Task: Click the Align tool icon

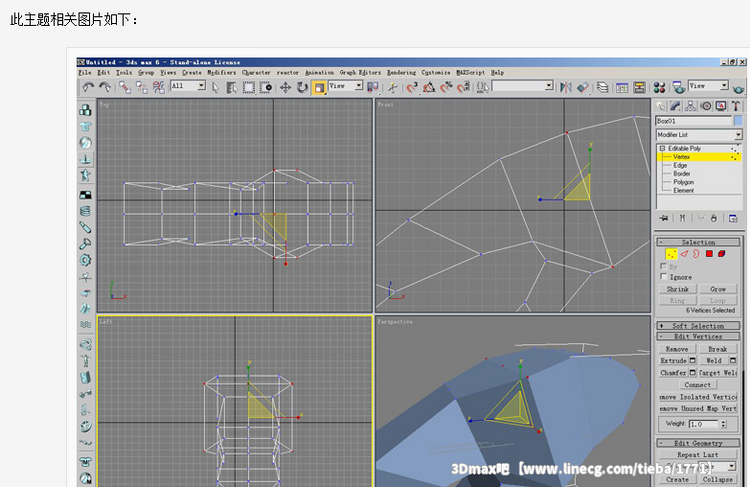Action: click(x=583, y=87)
